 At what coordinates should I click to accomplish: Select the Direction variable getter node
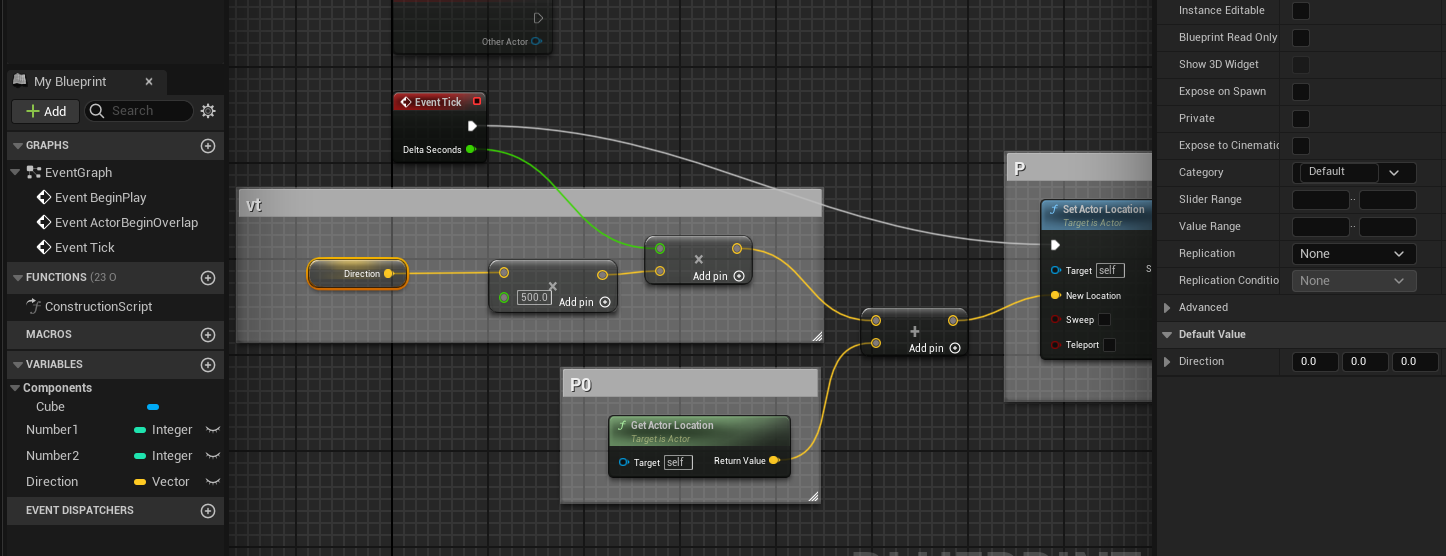click(x=357, y=274)
